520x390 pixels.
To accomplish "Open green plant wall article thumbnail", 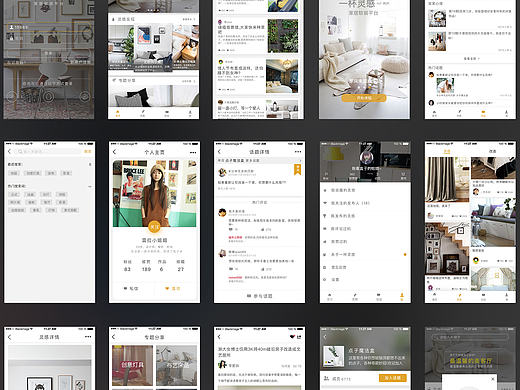I will [283, 36].
